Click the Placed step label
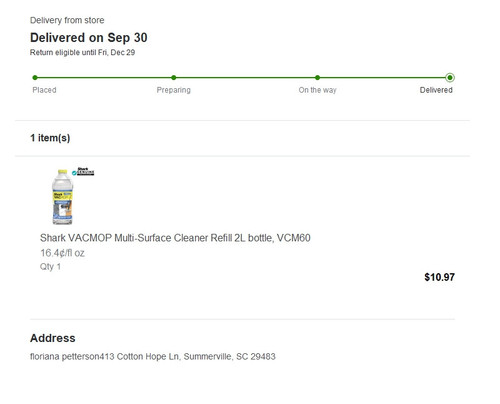The image size is (500, 404). 44,90
